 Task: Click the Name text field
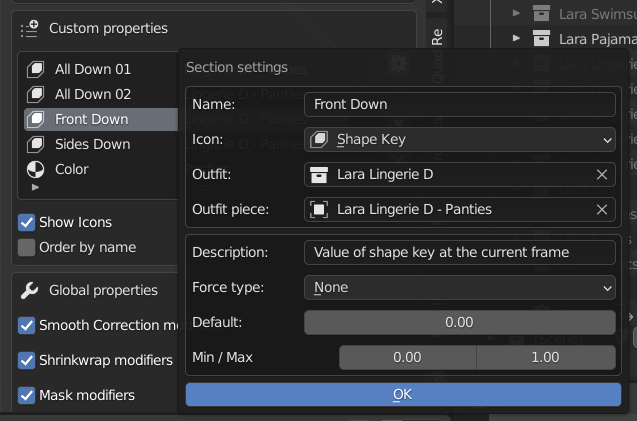point(459,104)
